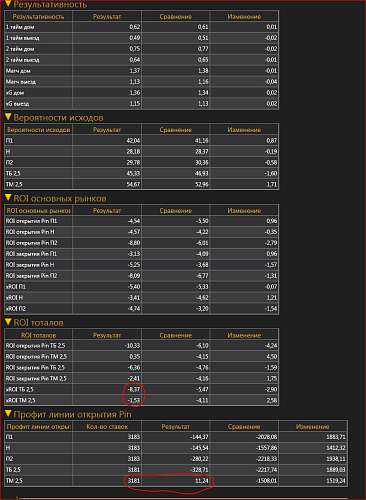Click probability 29,78 in П2 row
The height and width of the screenshot is (500, 366).
click(x=133, y=162)
